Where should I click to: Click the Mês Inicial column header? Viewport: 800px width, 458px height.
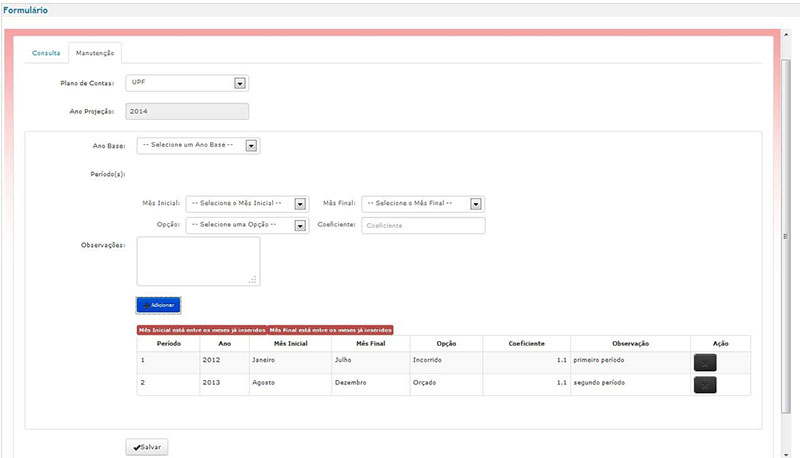point(290,344)
